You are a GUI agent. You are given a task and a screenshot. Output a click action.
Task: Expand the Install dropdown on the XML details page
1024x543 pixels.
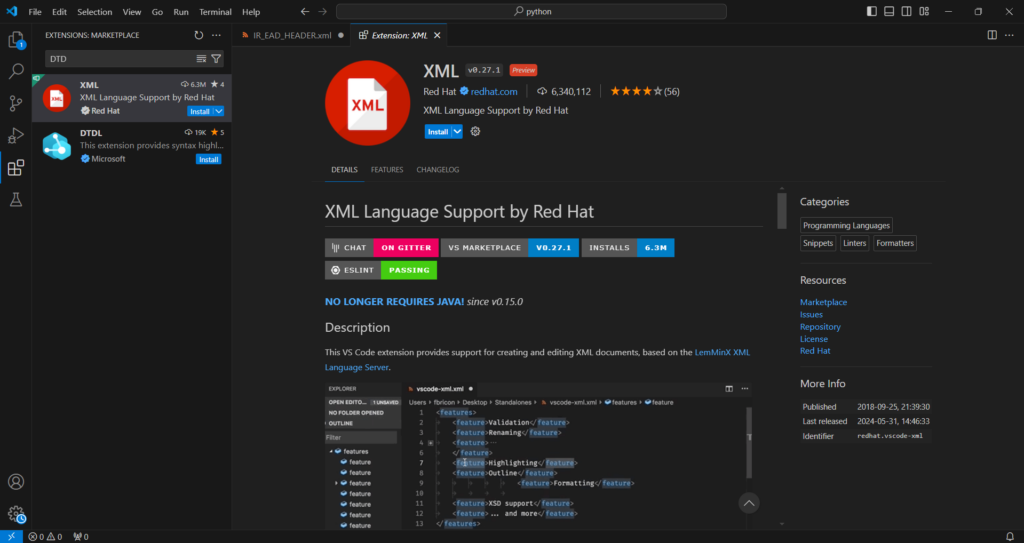point(458,131)
